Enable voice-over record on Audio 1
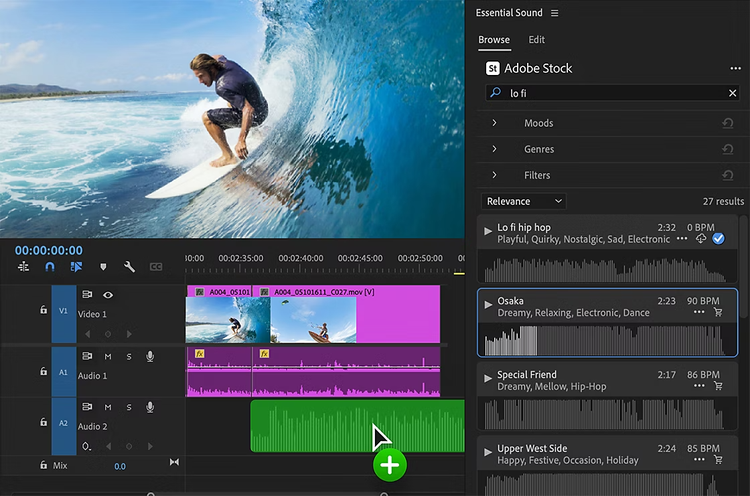 (x=150, y=356)
